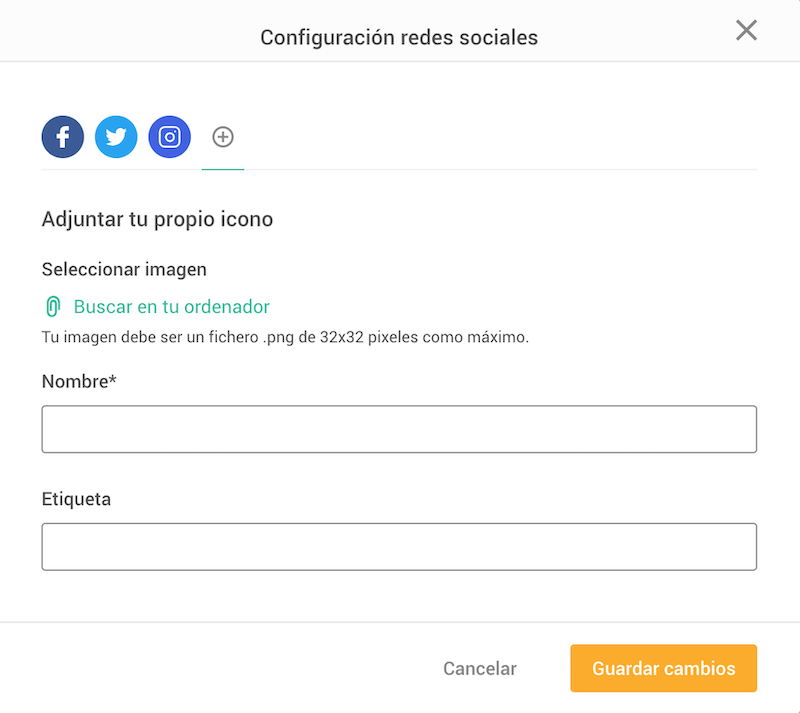Screen dimensions: 800x713
Task: Focus the Nombre text field
Action: click(x=399, y=429)
